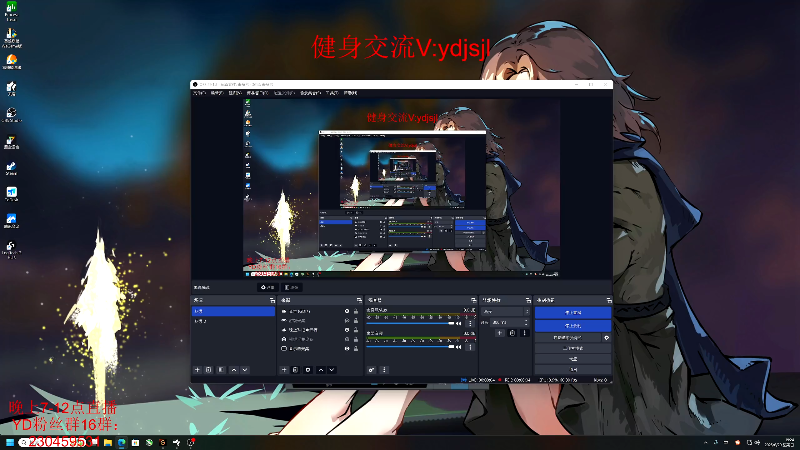
Task: Toggle lock on the first source
Action: tap(356, 311)
